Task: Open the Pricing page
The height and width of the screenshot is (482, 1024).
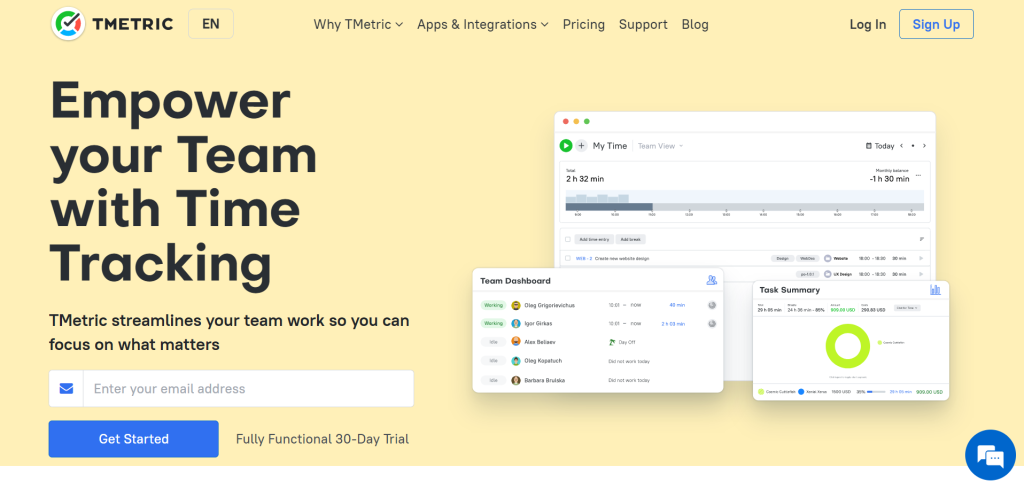Action: (584, 24)
